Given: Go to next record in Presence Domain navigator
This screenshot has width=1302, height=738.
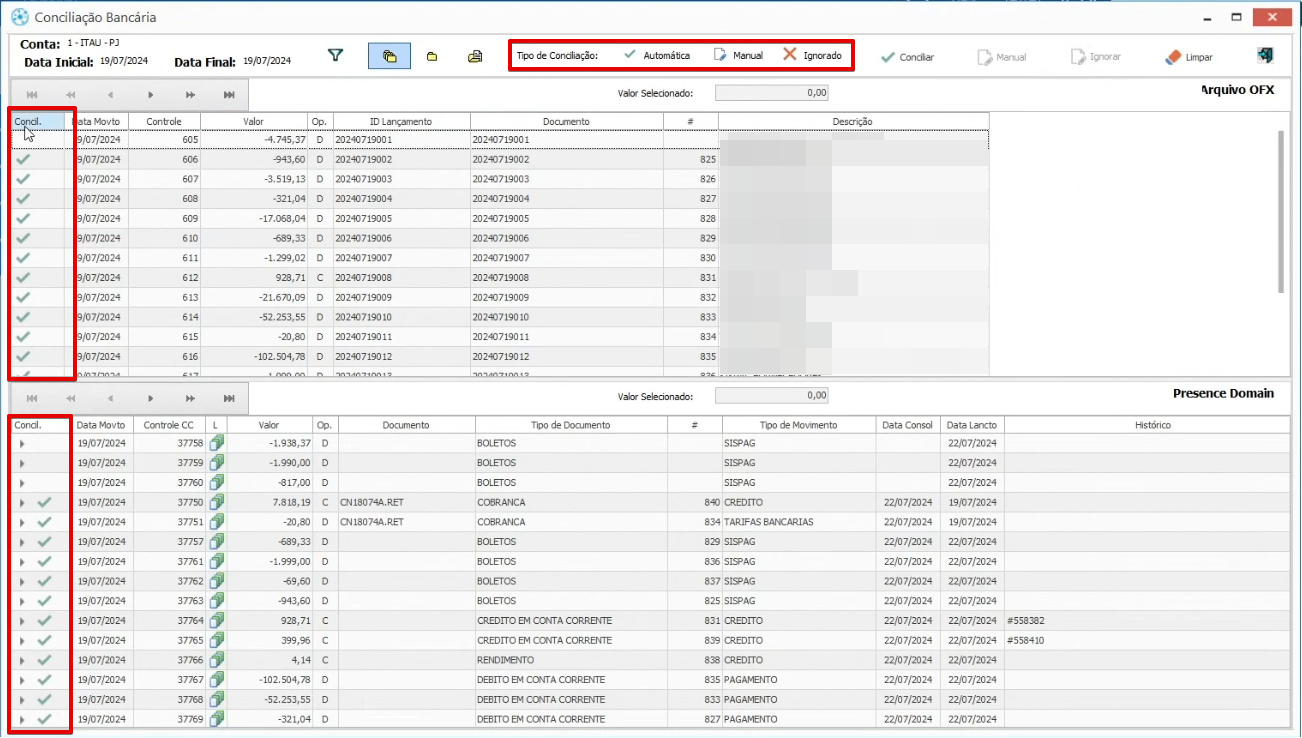Looking at the screenshot, I should (150, 397).
